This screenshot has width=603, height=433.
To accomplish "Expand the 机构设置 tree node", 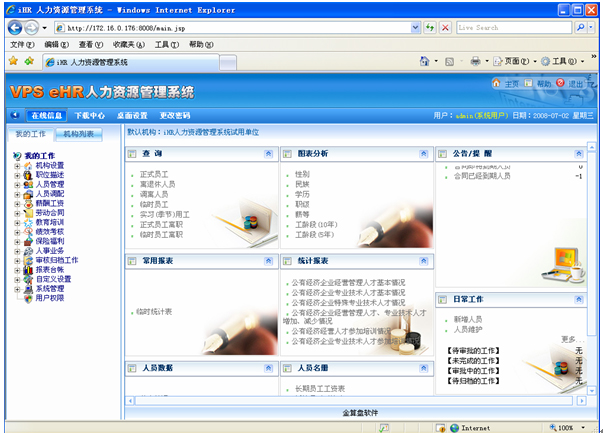I will point(17,166).
